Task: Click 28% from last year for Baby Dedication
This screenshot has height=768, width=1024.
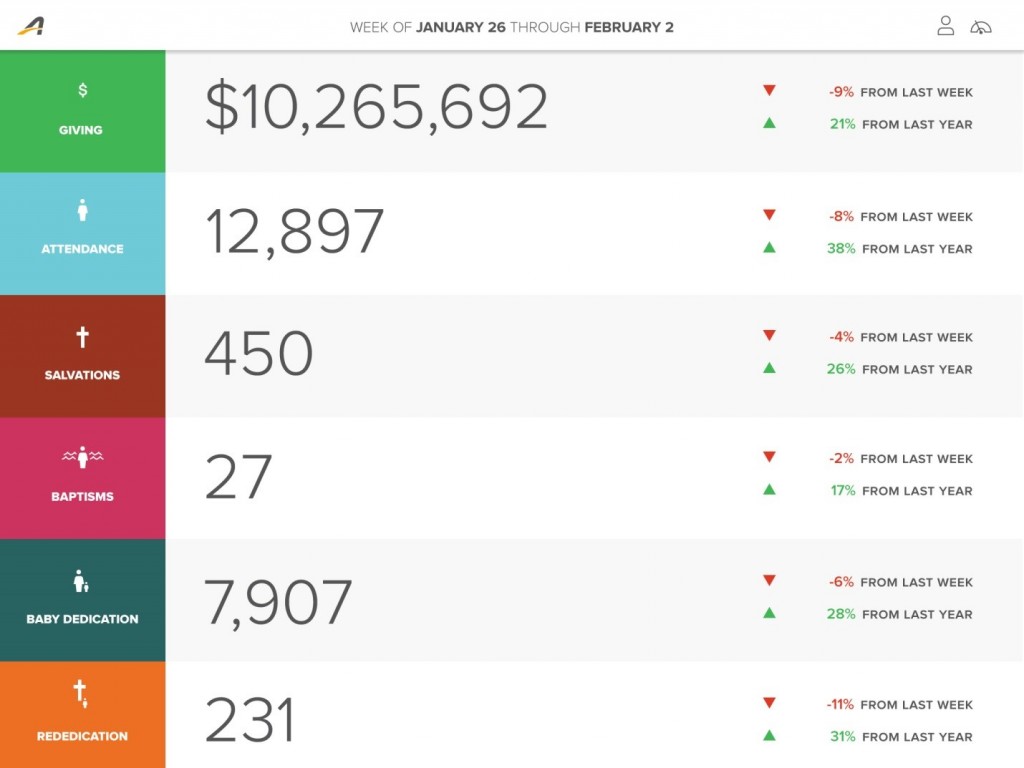Action: (x=899, y=614)
